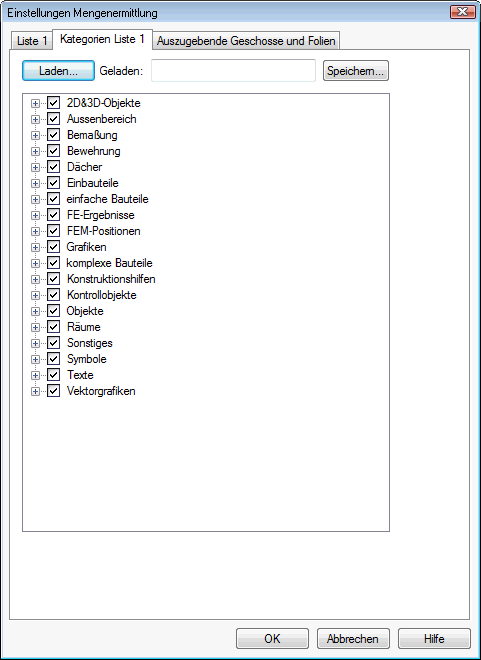Click the Geladen text field
This screenshot has height=660, width=481.
click(x=233, y=70)
